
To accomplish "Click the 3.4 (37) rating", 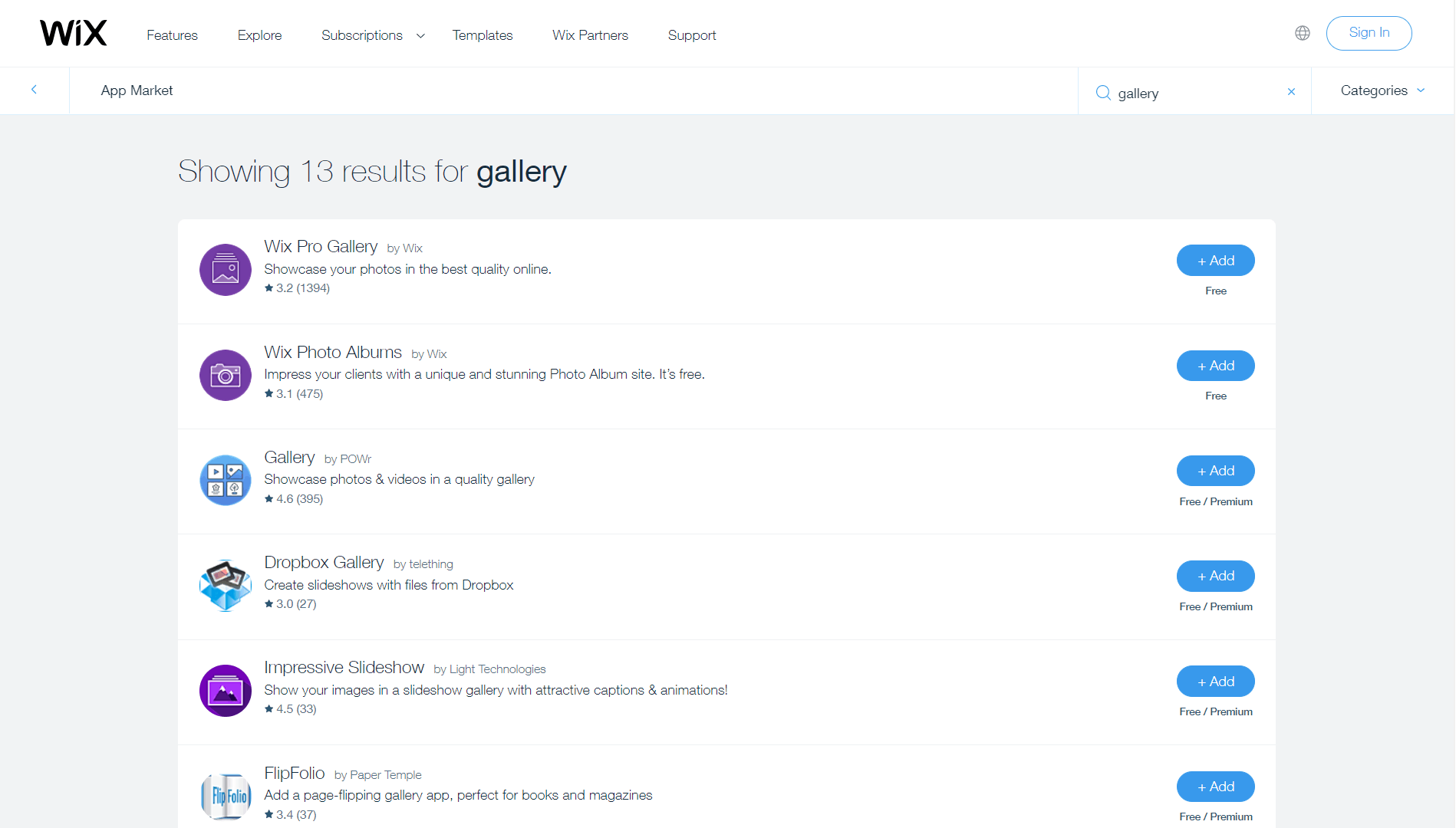I will click(290, 815).
